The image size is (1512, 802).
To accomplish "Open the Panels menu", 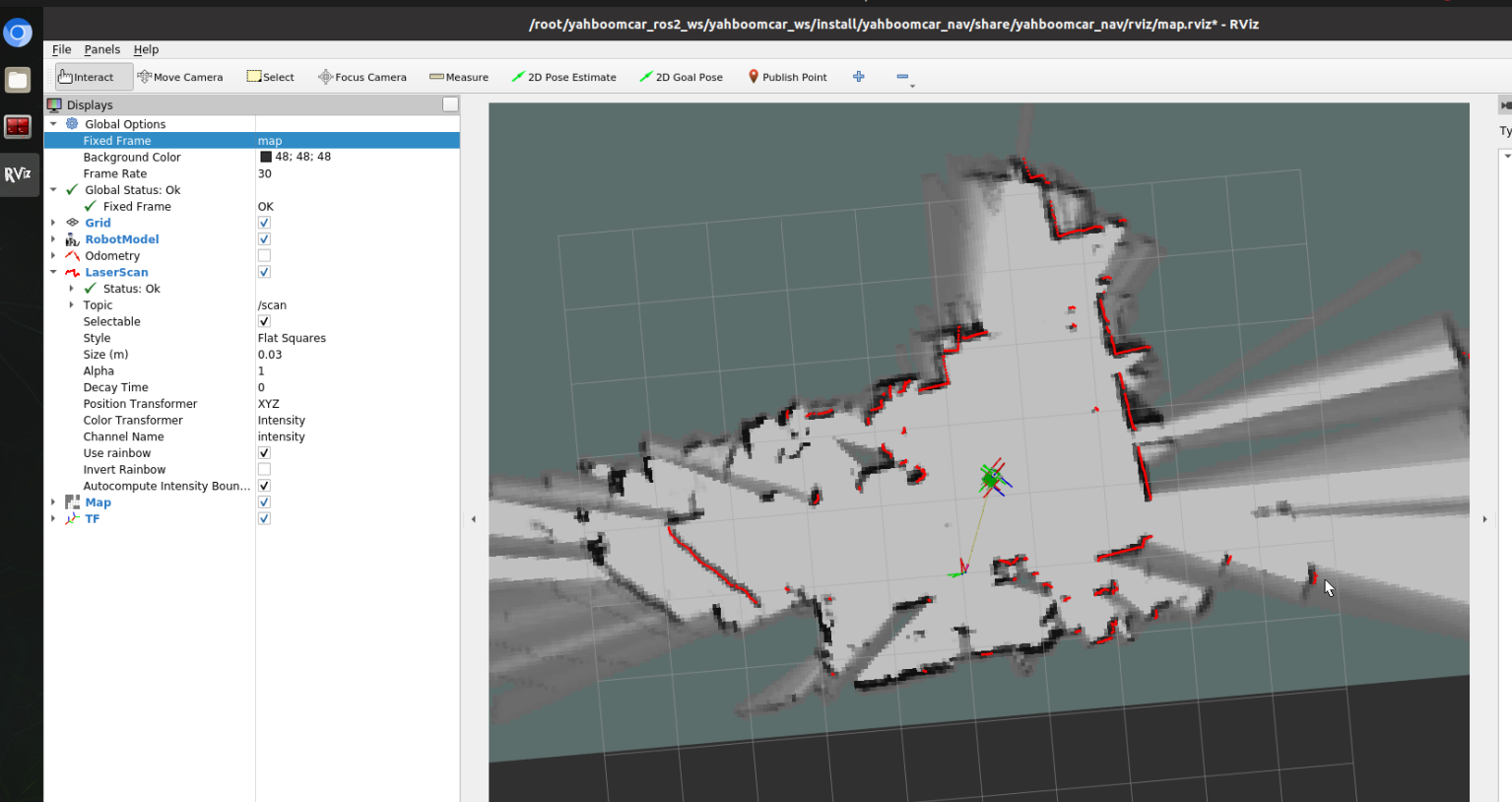I will click(x=101, y=49).
